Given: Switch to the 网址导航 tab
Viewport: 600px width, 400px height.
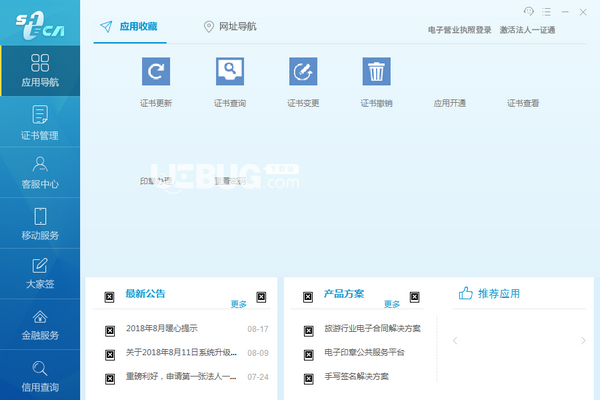Looking at the screenshot, I should coord(230,26).
